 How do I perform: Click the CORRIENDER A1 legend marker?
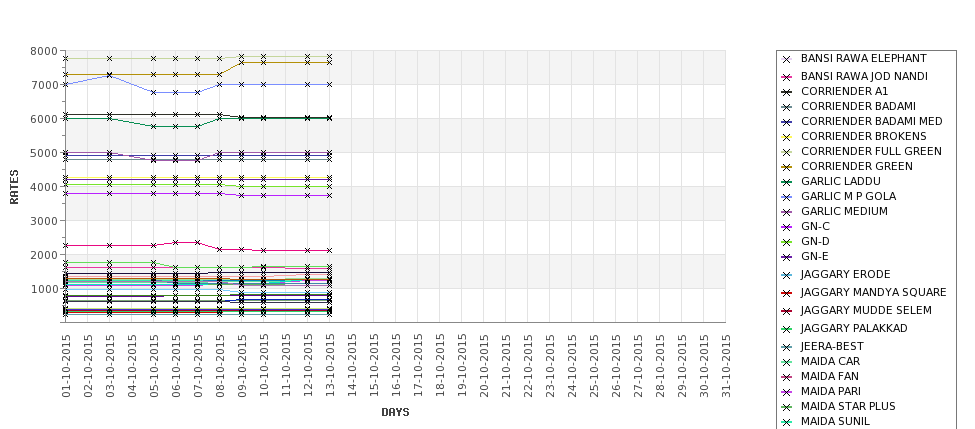(787, 93)
